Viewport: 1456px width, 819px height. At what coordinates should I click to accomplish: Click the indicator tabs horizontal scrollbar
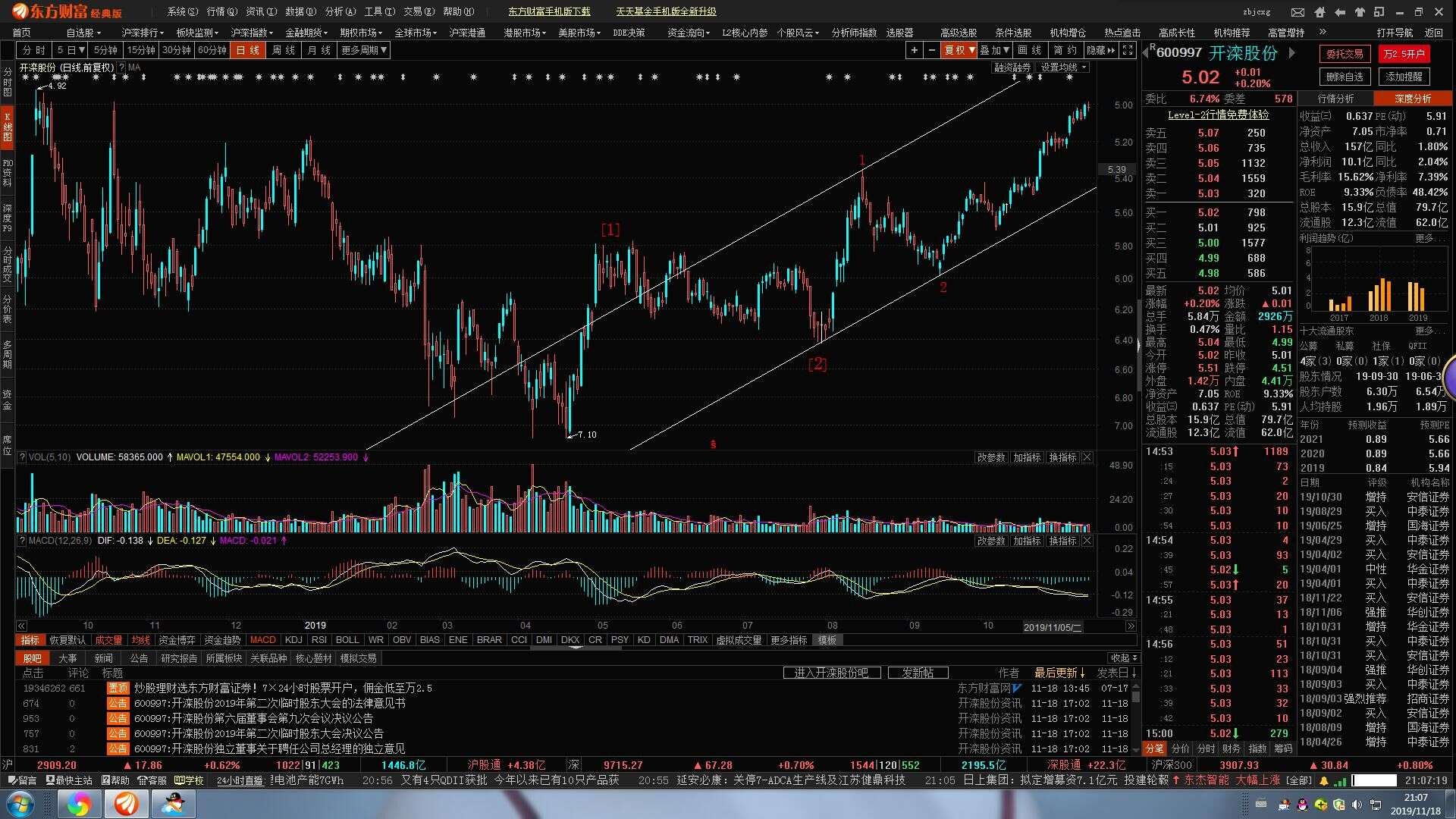pos(575,648)
